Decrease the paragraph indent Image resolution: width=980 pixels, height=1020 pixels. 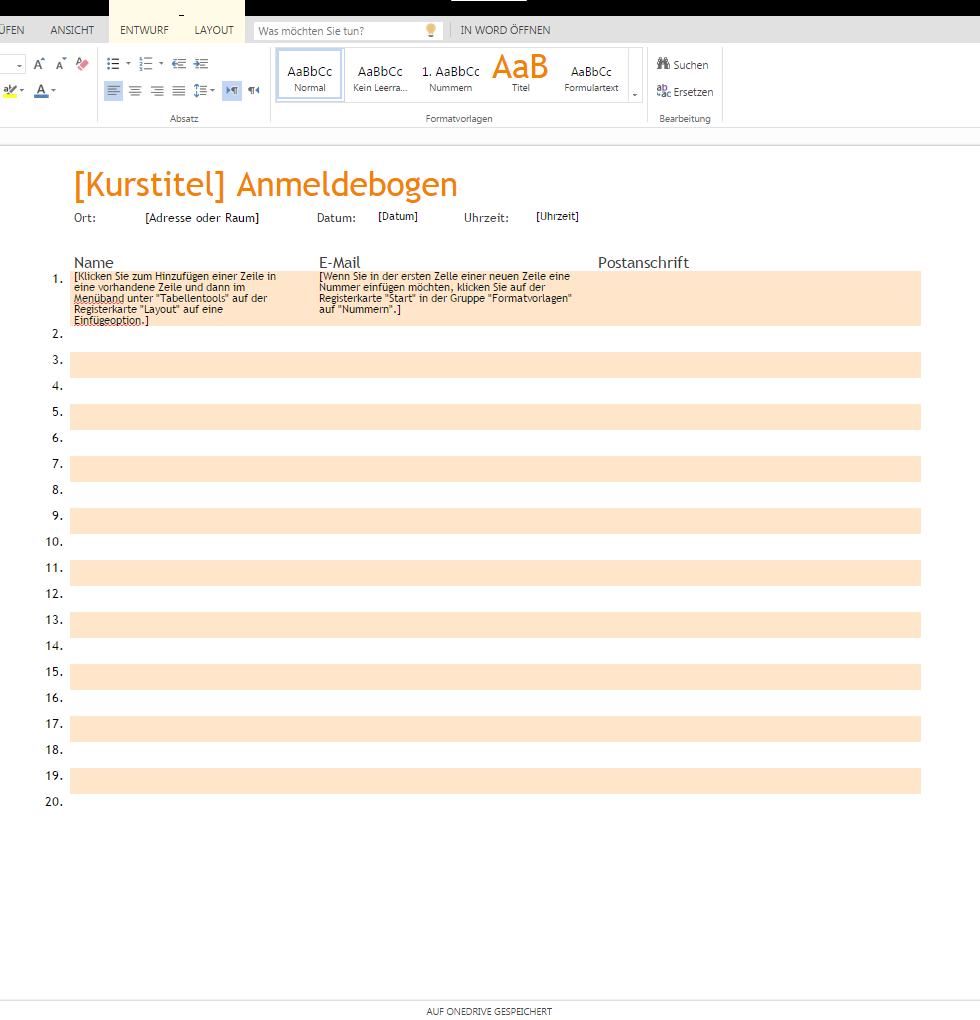[179, 64]
